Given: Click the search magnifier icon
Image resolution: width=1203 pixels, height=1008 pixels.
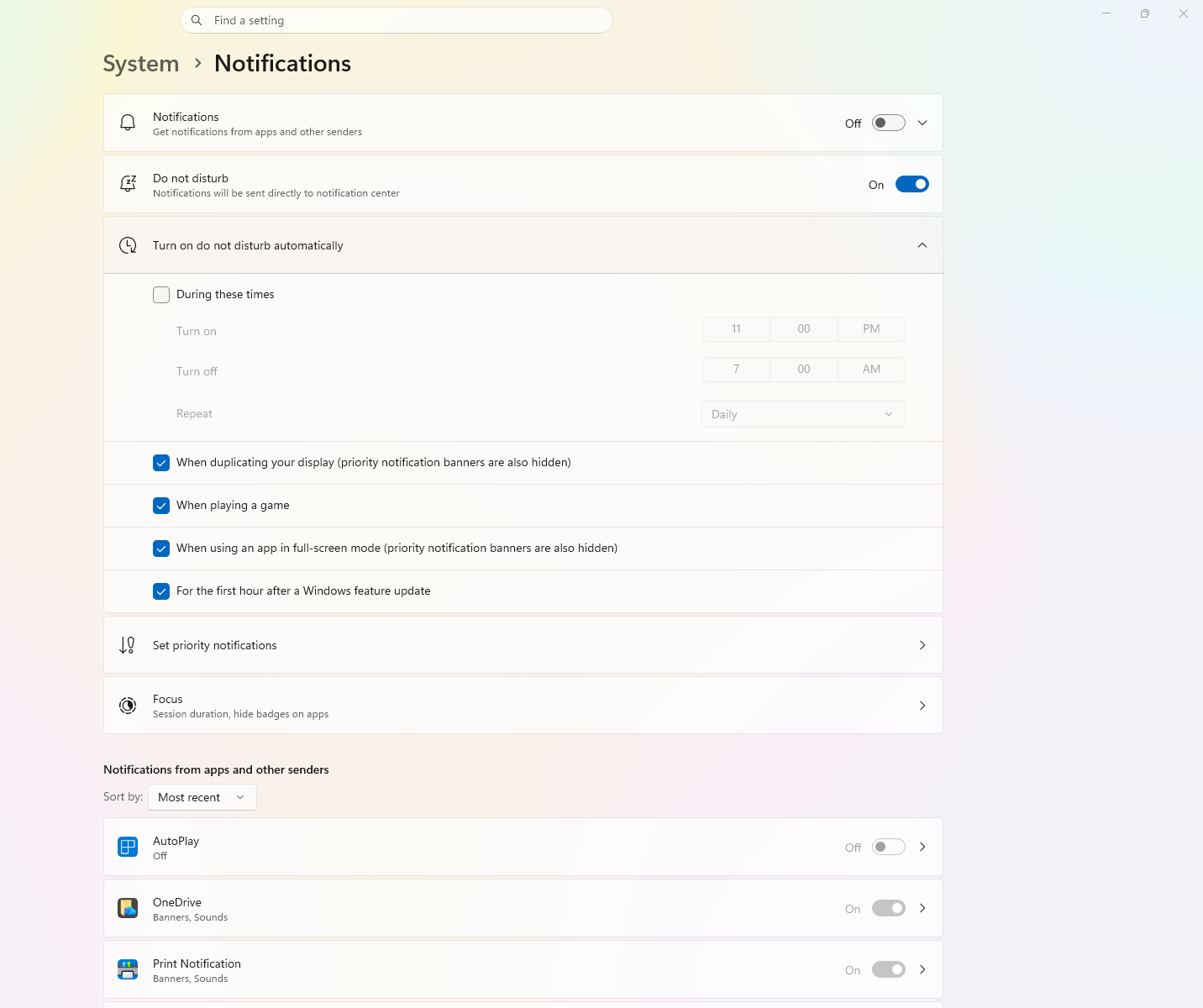Looking at the screenshot, I should pyautogui.click(x=197, y=20).
